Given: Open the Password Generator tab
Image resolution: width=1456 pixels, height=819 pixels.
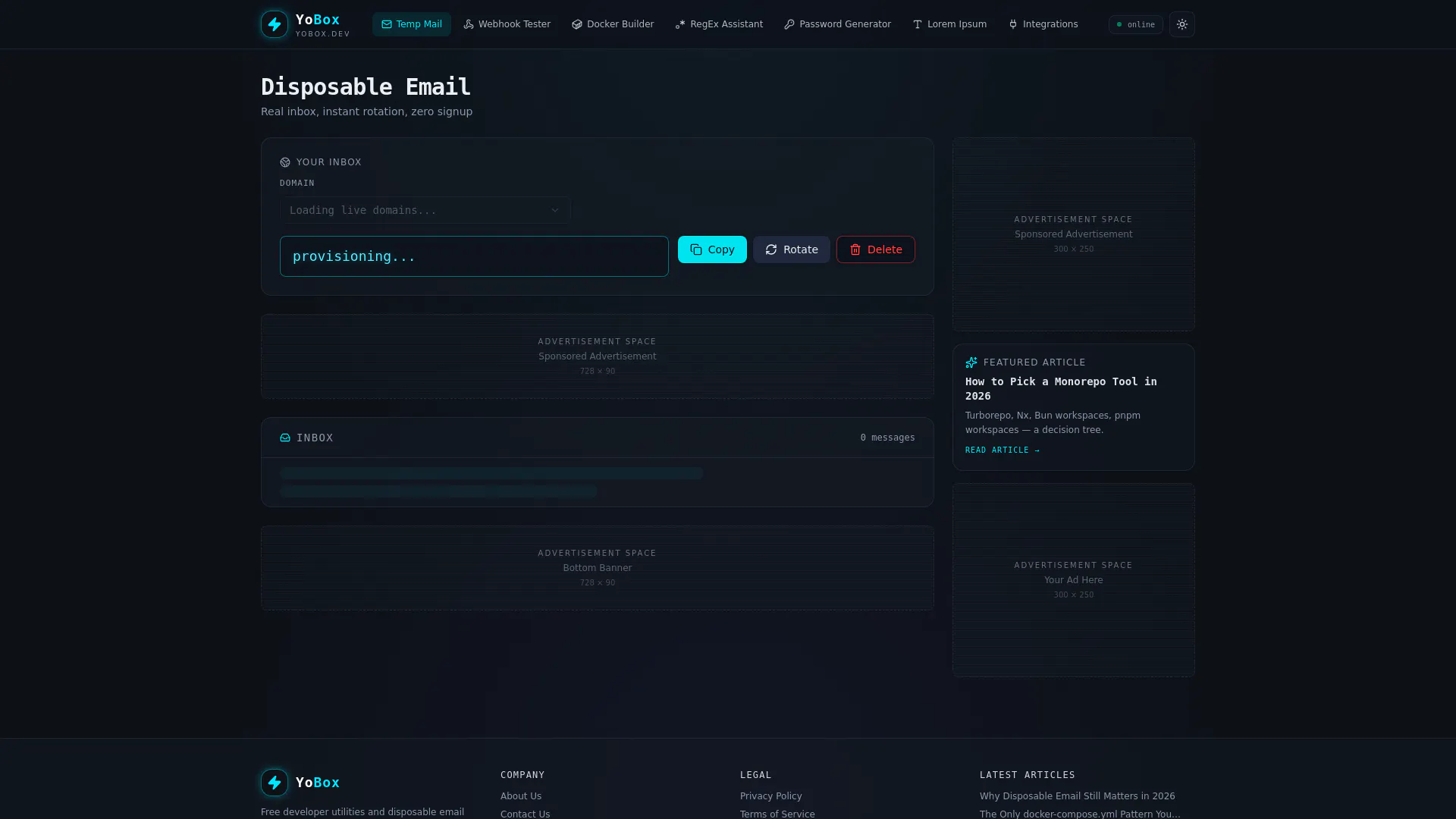Looking at the screenshot, I should point(837,24).
